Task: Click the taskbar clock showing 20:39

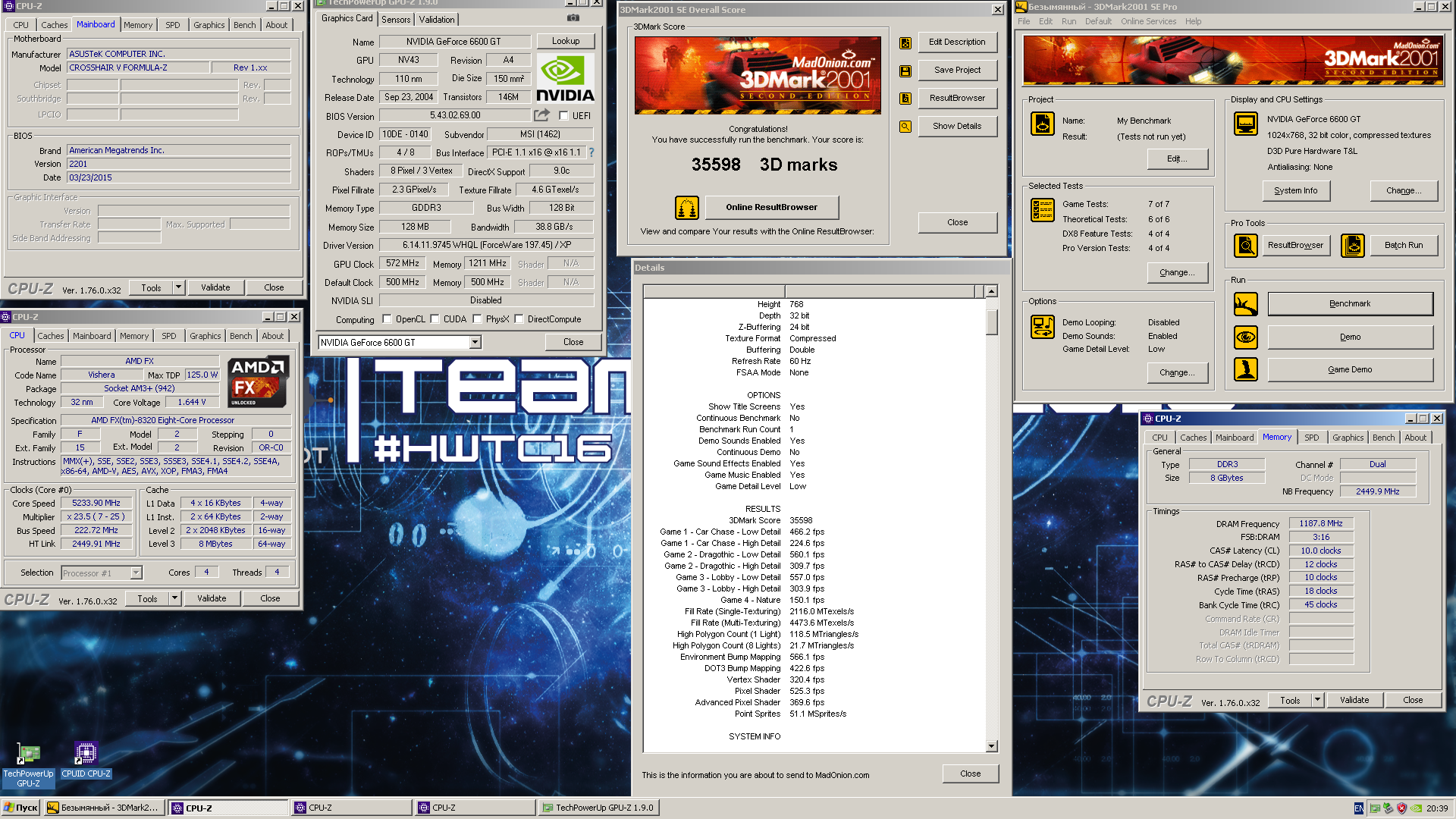Action: [x=1436, y=808]
